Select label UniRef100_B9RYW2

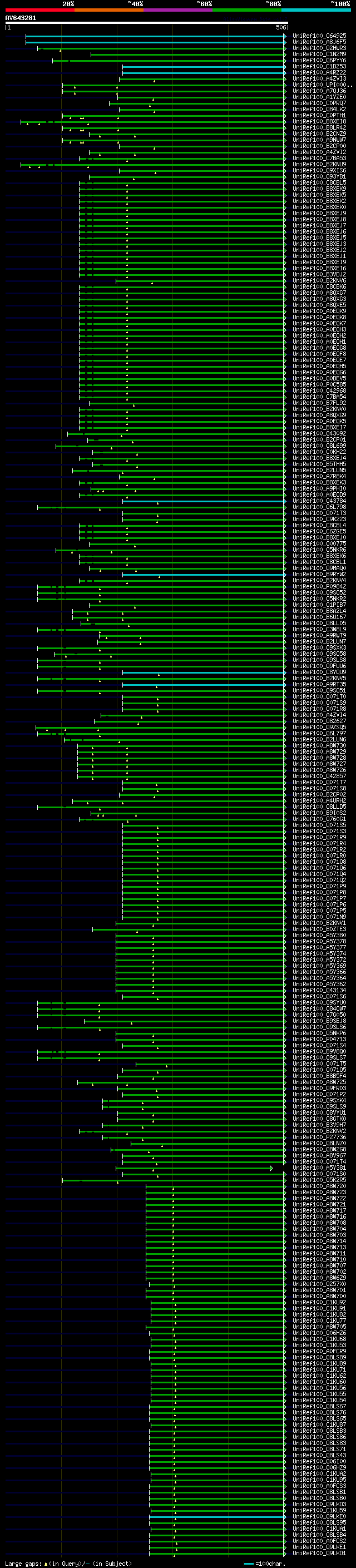pyautogui.click(x=319, y=574)
